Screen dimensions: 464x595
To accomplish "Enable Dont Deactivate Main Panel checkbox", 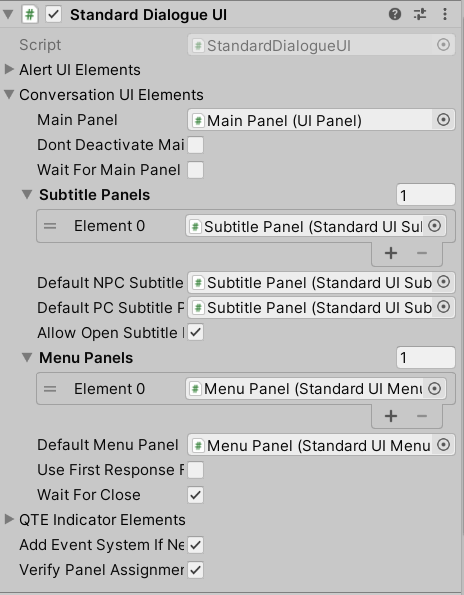I will [x=195, y=145].
